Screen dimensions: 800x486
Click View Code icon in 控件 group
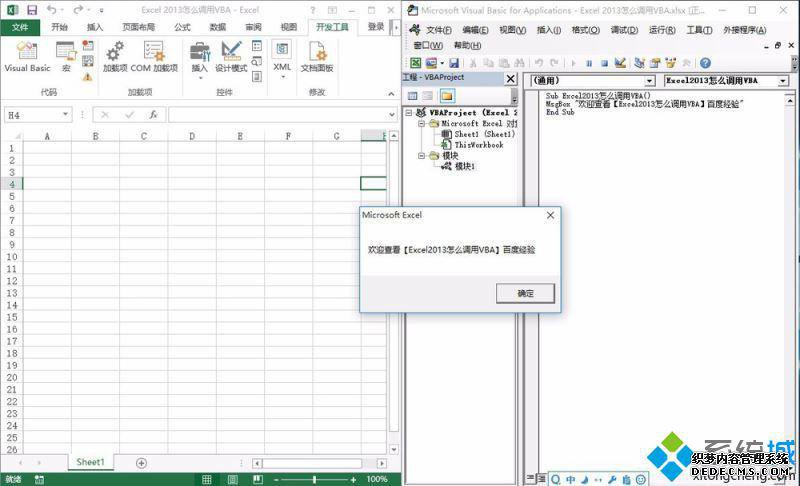pos(257,61)
